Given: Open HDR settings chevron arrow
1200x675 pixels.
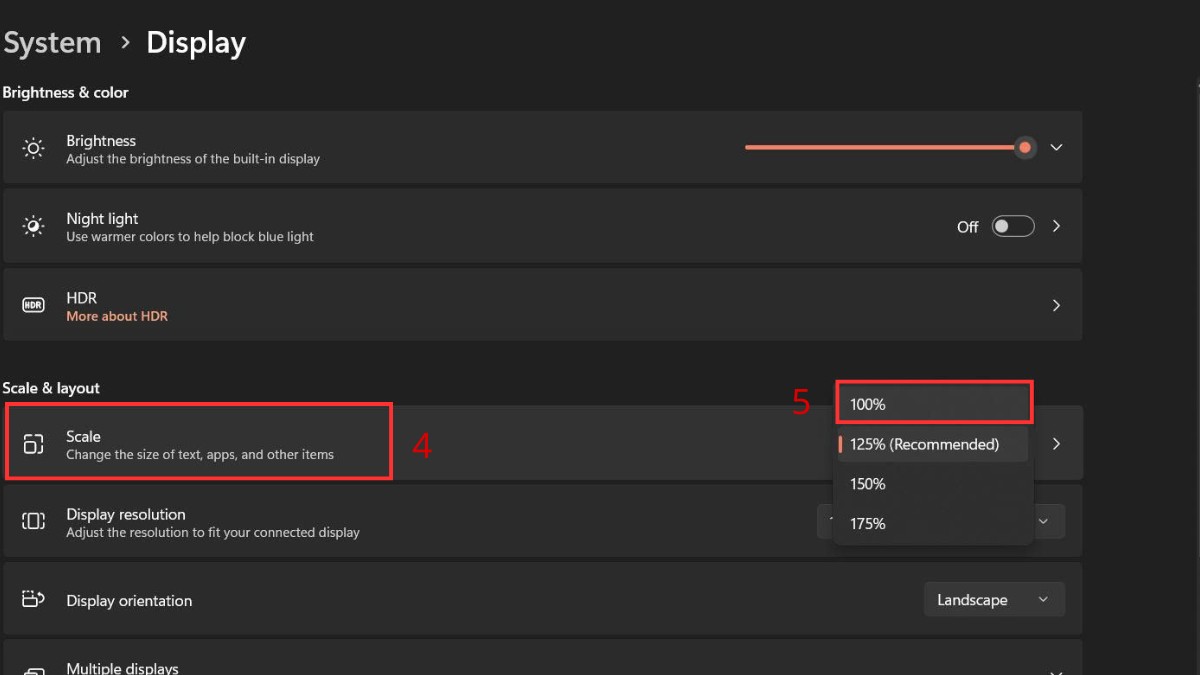Looking at the screenshot, I should coord(1056,305).
